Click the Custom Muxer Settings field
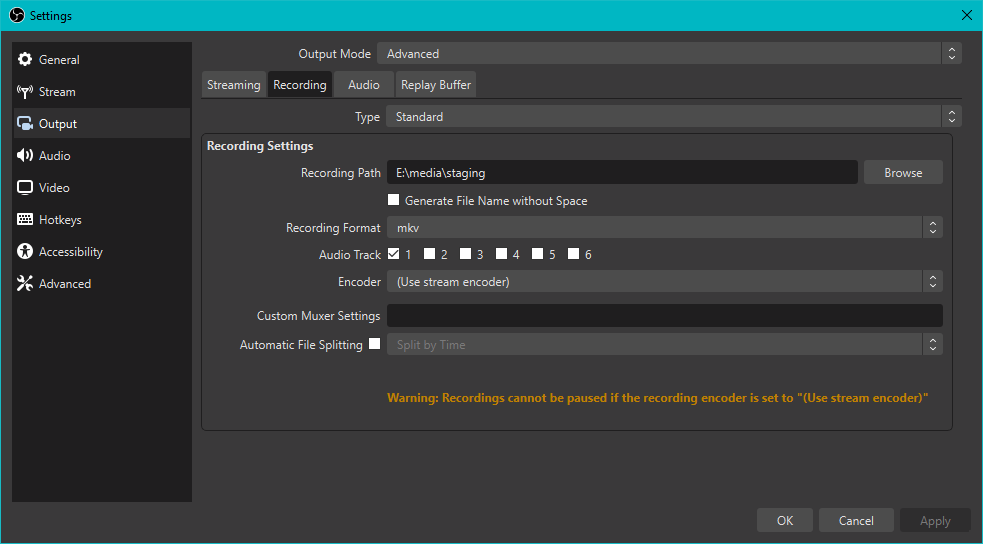 pyautogui.click(x=664, y=316)
